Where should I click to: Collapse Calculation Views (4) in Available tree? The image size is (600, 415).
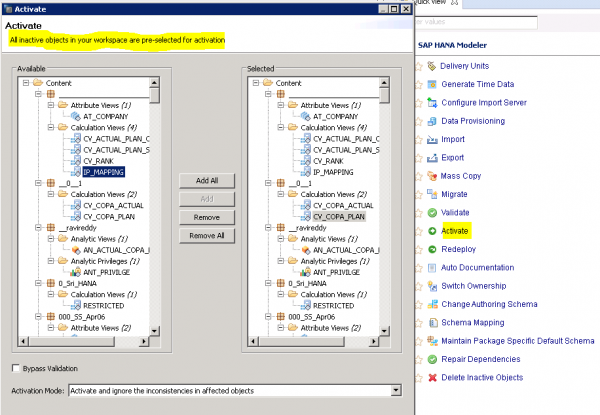51,127
